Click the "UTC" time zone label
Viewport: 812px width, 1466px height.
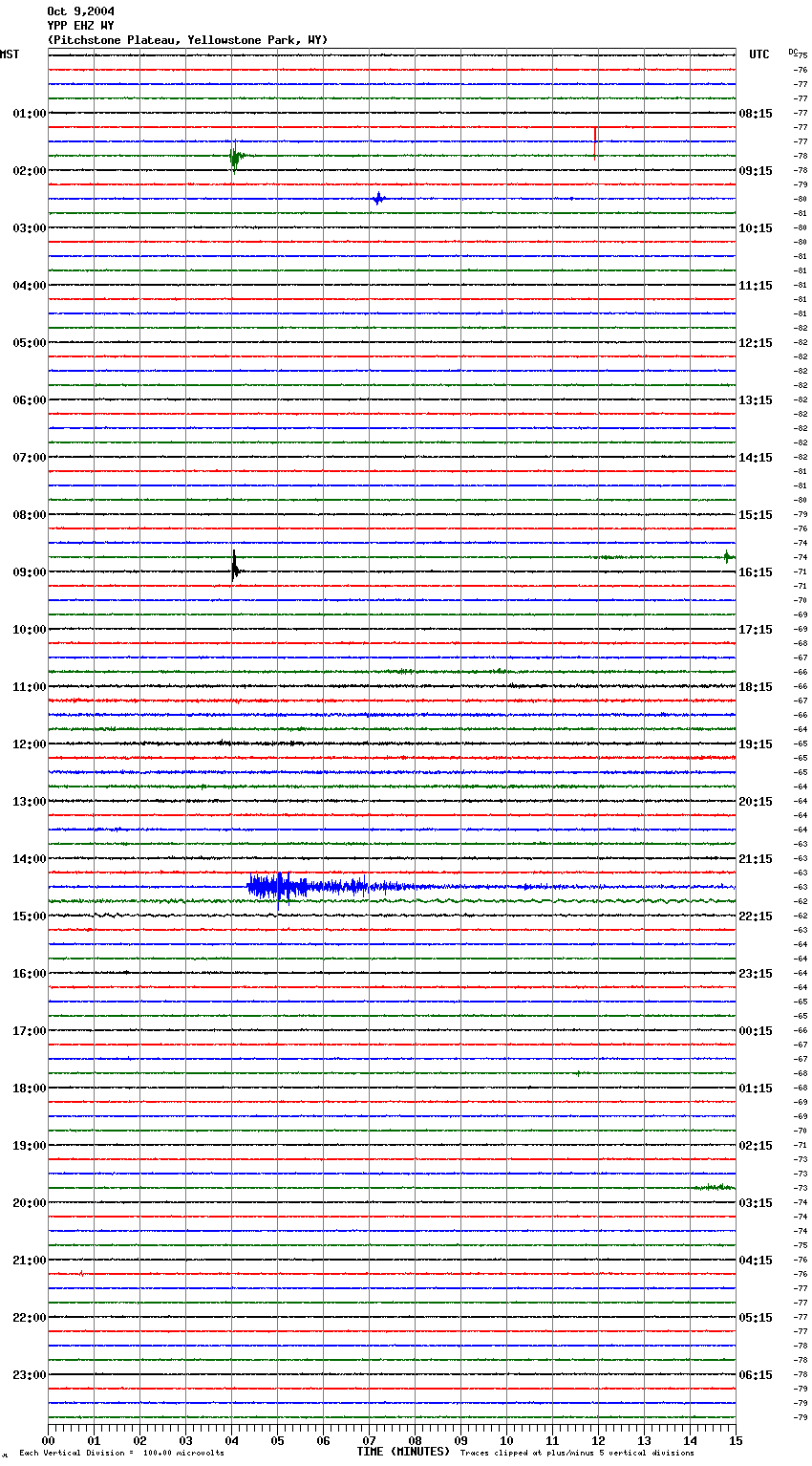coord(759,54)
